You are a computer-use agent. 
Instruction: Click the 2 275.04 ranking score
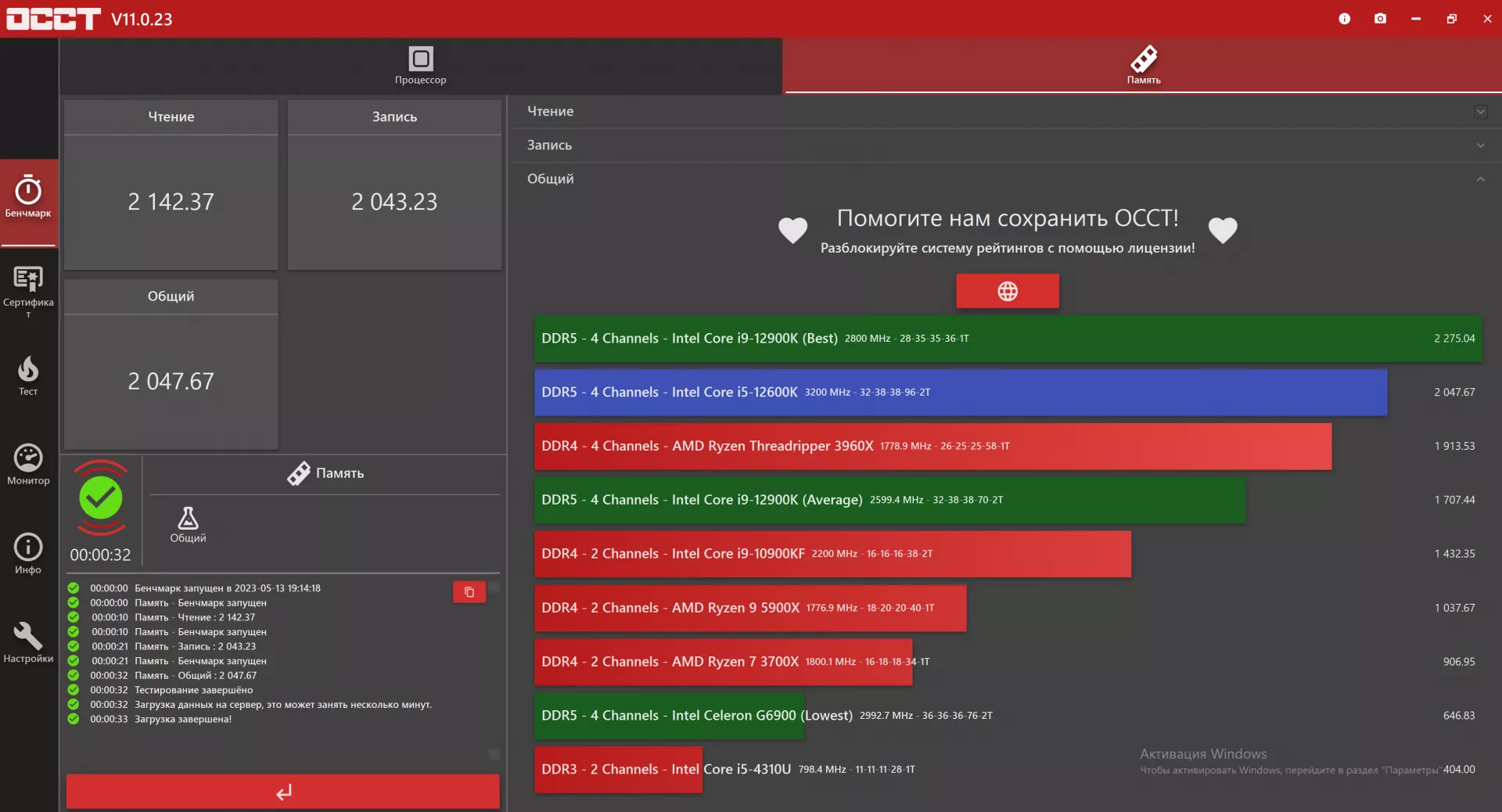pyautogui.click(x=1454, y=339)
